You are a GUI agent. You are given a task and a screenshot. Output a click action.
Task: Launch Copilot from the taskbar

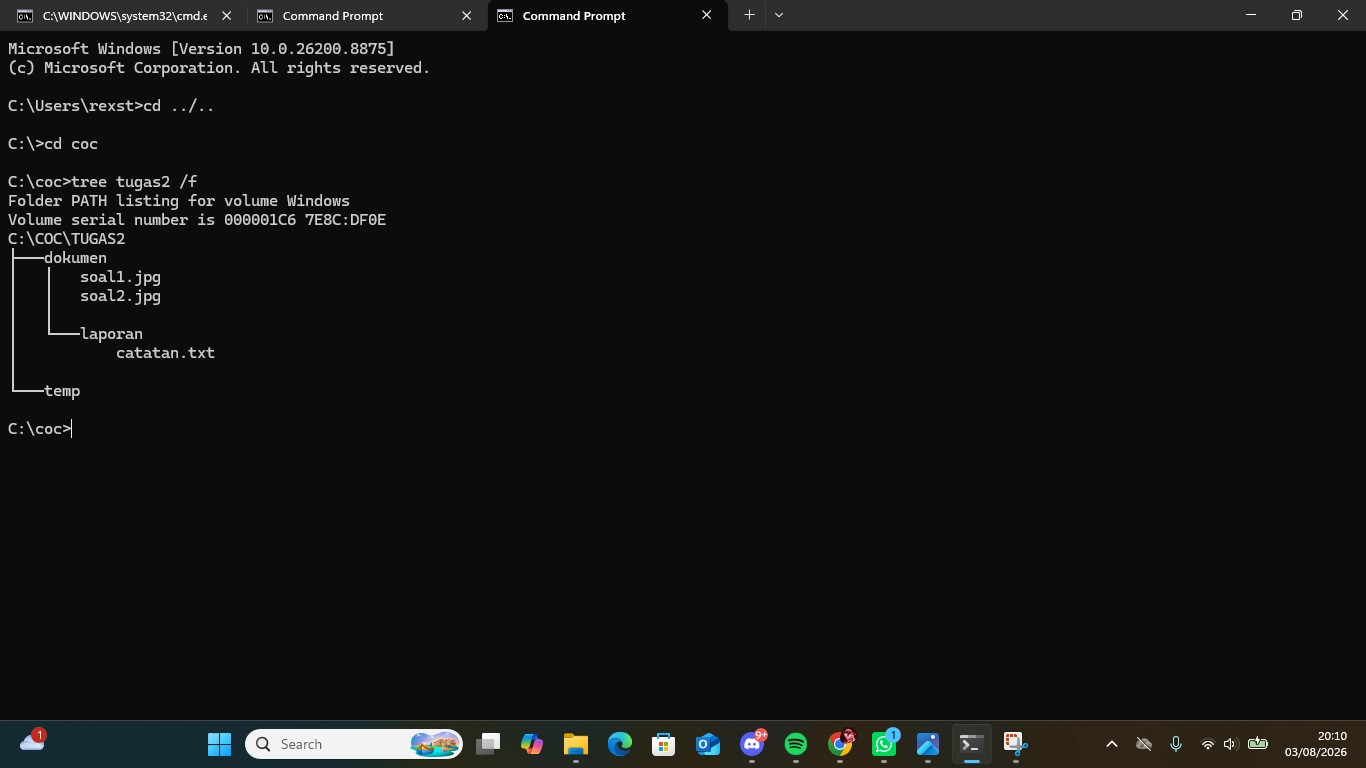click(x=532, y=744)
